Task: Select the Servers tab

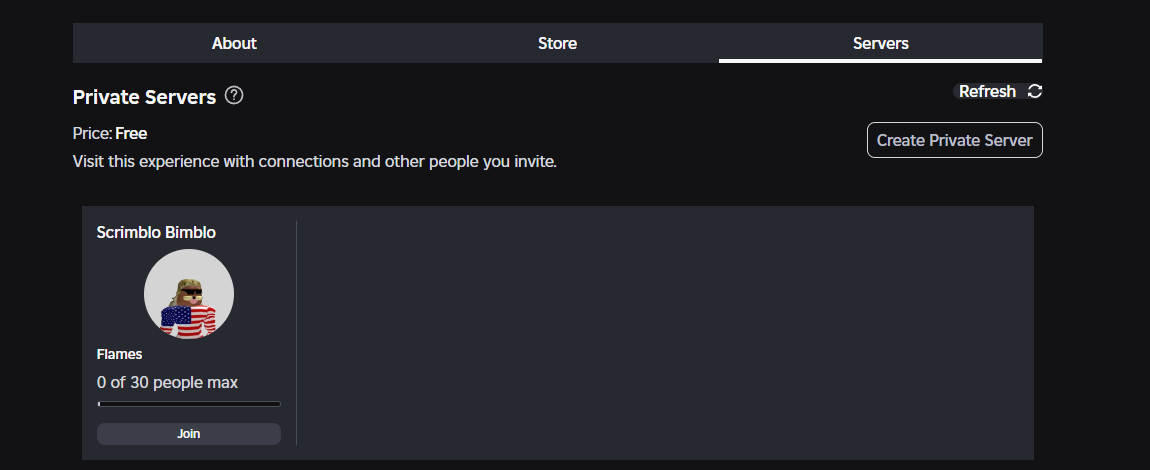Action: (x=880, y=43)
